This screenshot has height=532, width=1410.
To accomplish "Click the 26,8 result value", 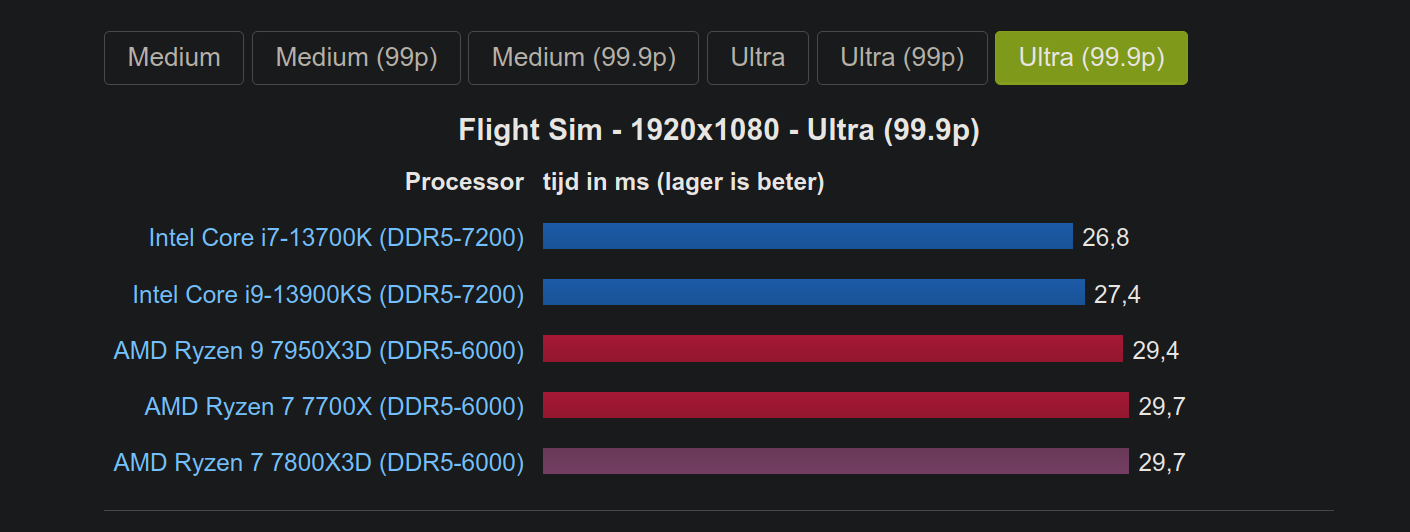I will (1106, 237).
